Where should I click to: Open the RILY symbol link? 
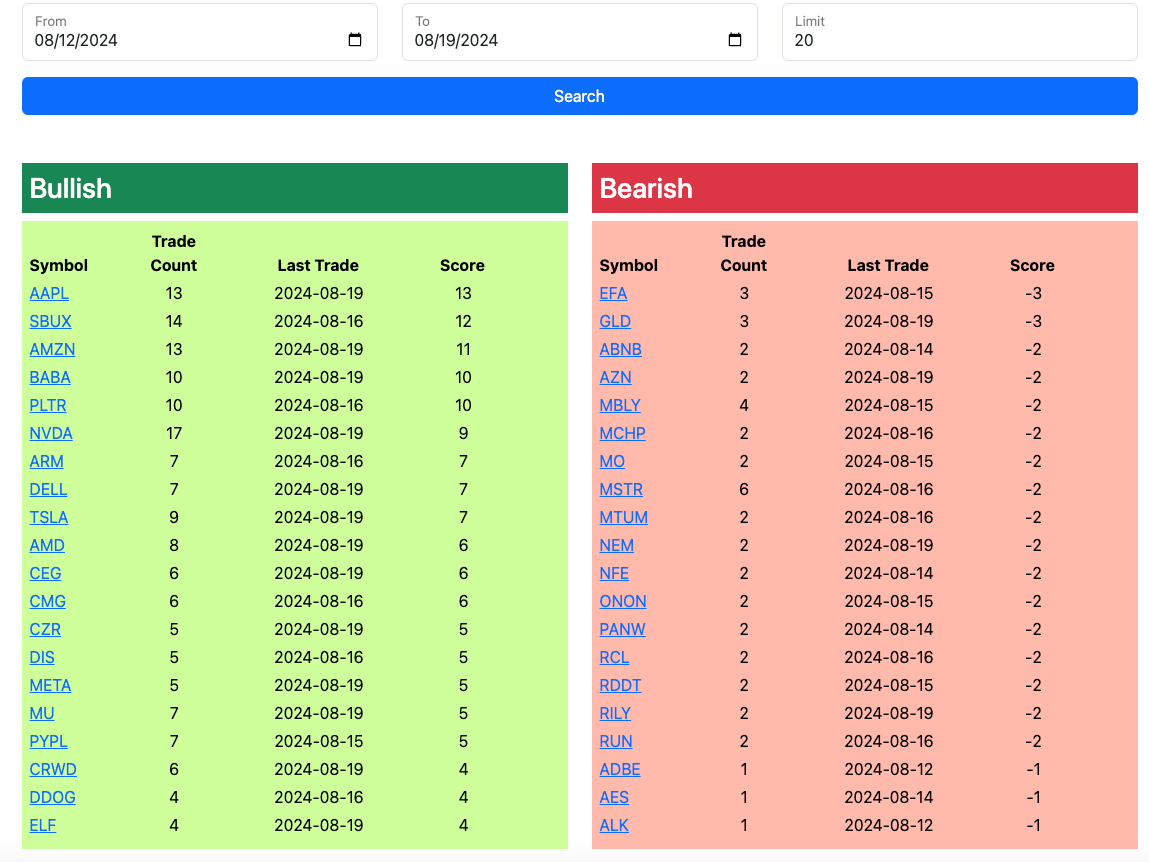(615, 713)
